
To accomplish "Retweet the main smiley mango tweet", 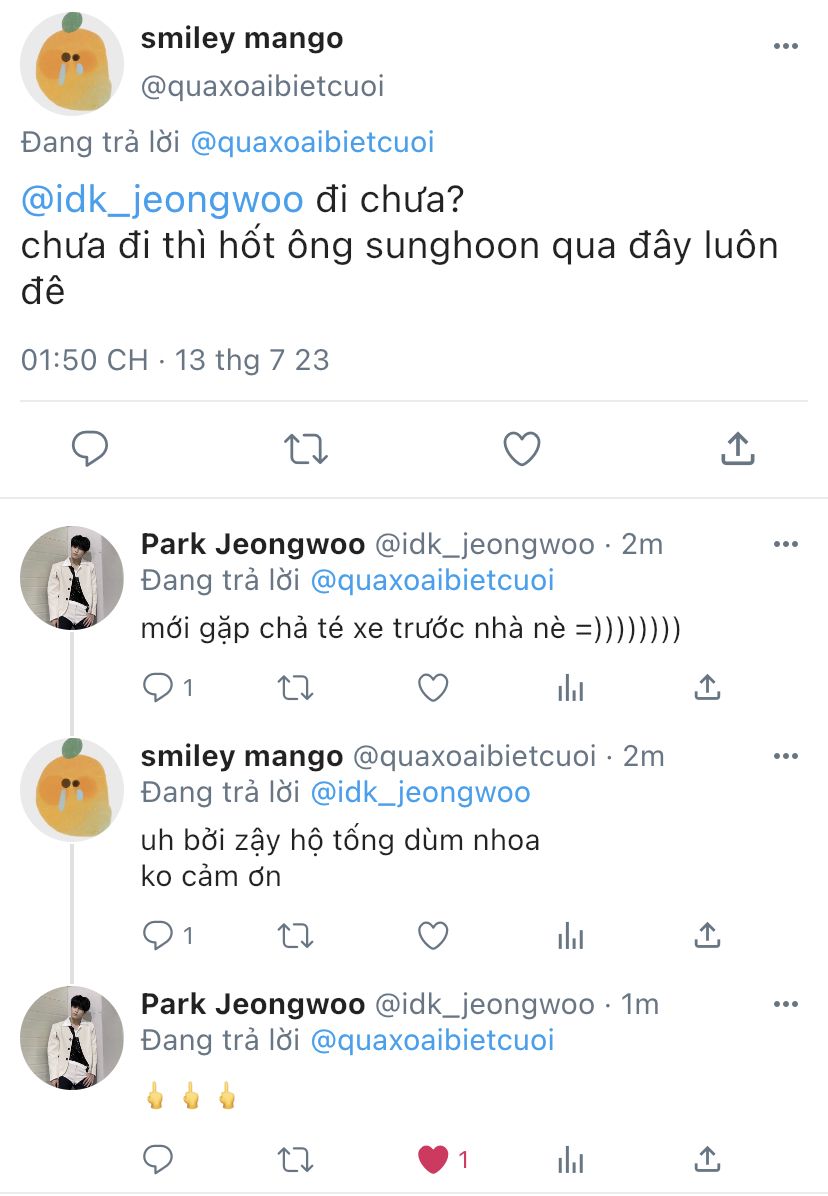I will pyautogui.click(x=306, y=449).
